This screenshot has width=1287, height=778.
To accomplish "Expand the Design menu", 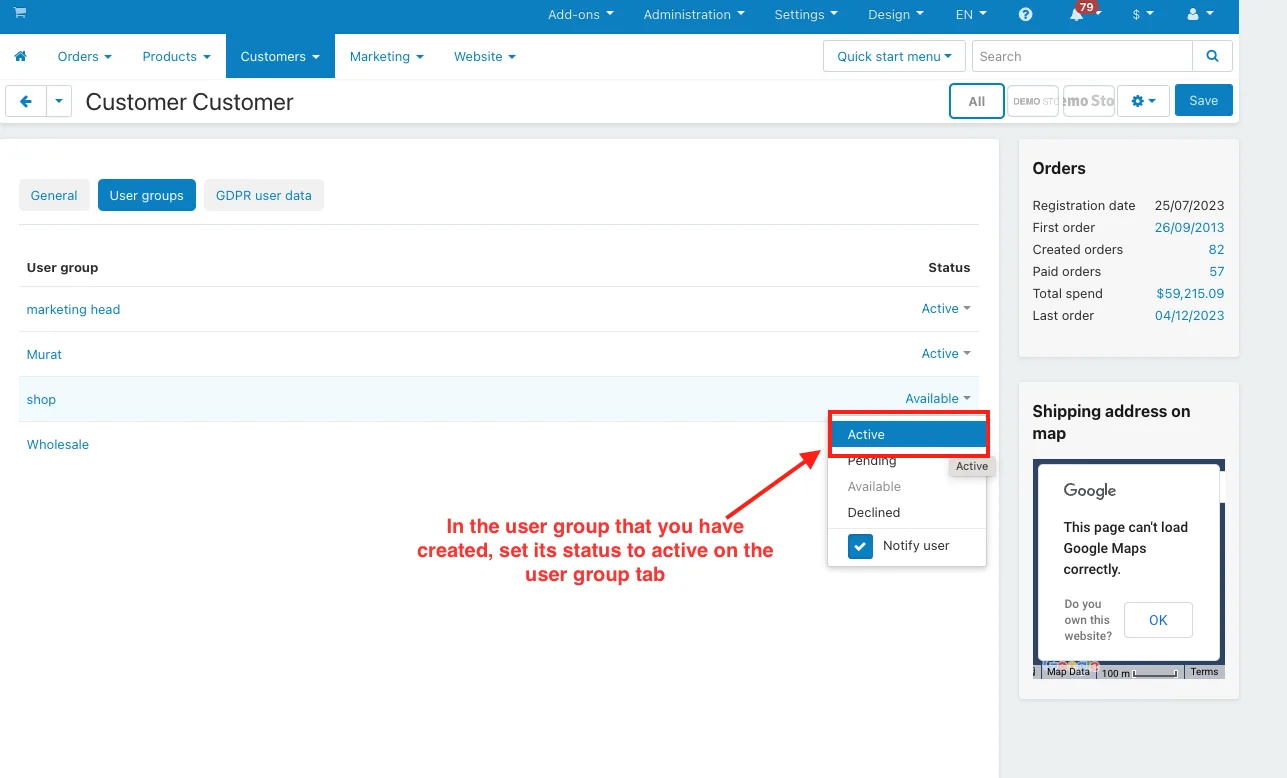I will (896, 15).
